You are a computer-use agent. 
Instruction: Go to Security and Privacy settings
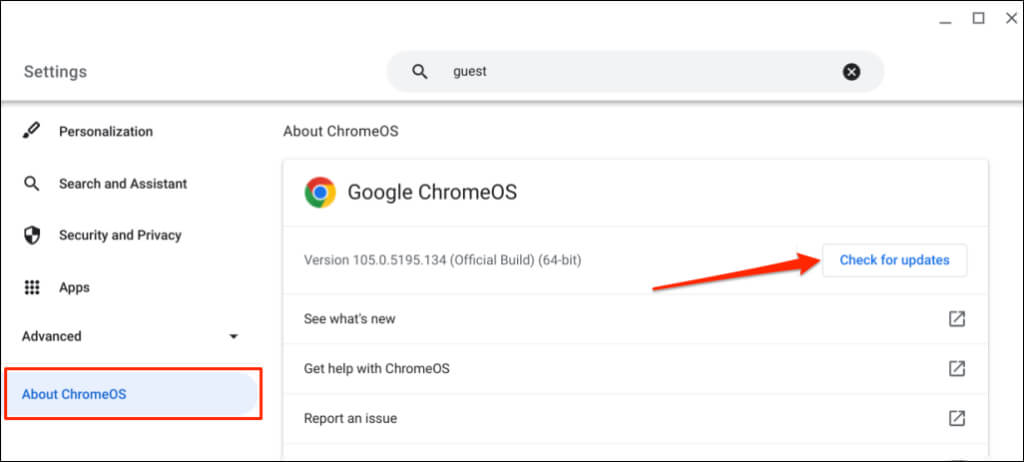pos(120,236)
